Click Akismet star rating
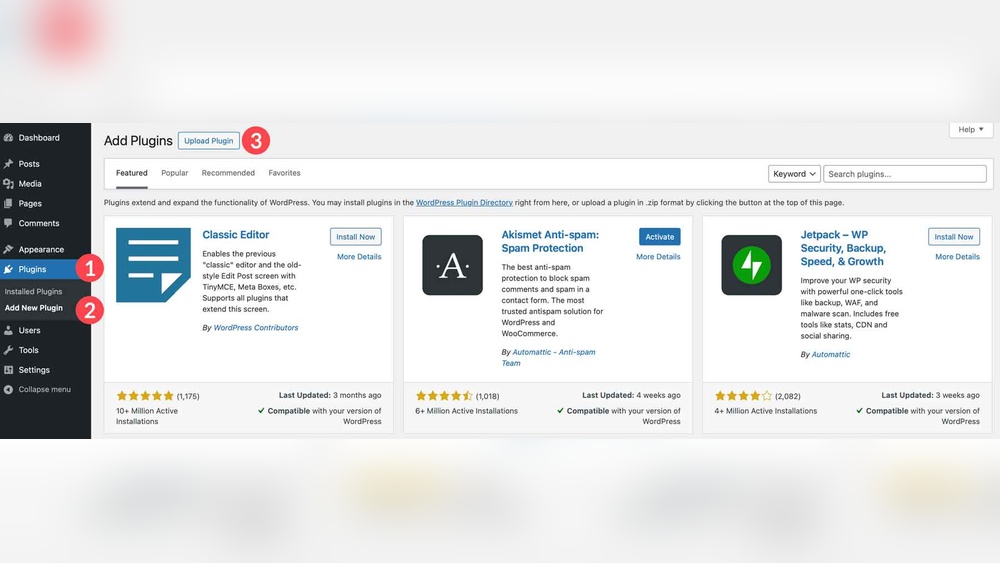 pos(444,396)
